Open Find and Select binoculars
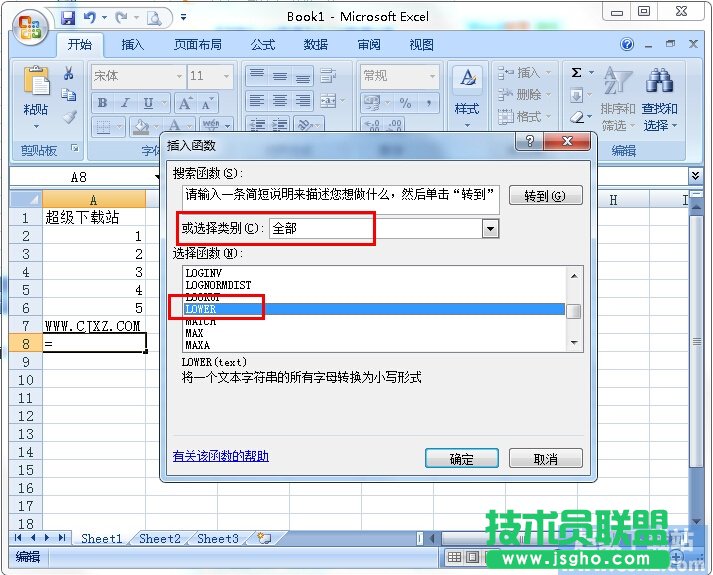 click(659, 83)
